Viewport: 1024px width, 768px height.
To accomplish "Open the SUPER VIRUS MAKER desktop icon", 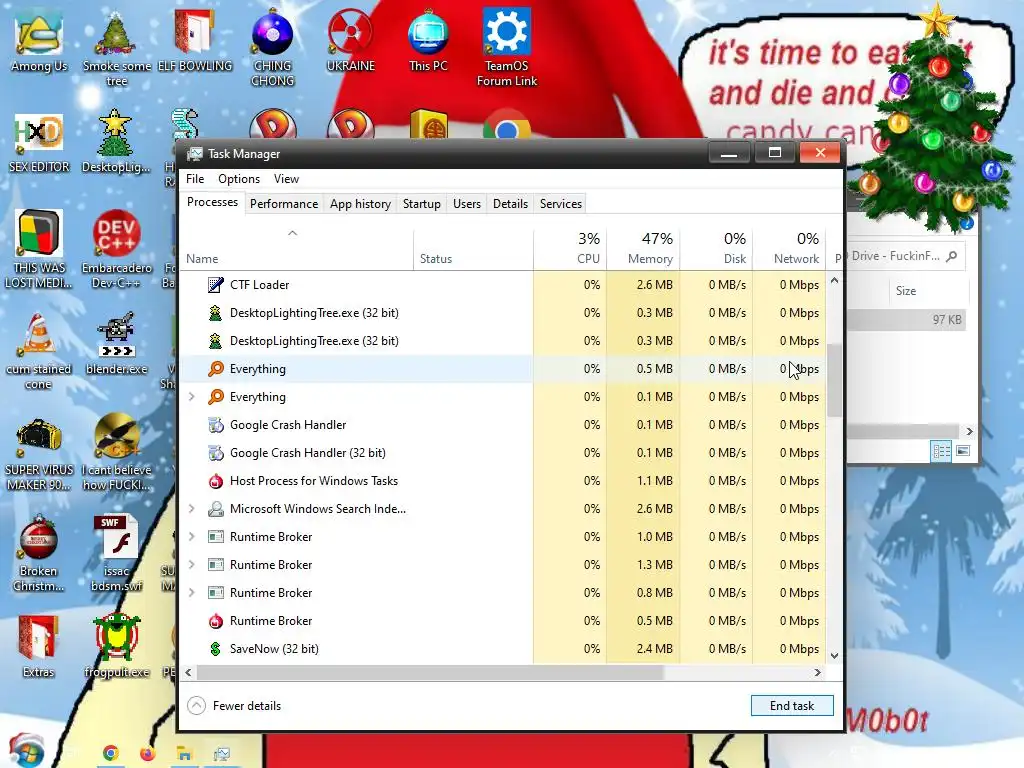I will 39,436.
